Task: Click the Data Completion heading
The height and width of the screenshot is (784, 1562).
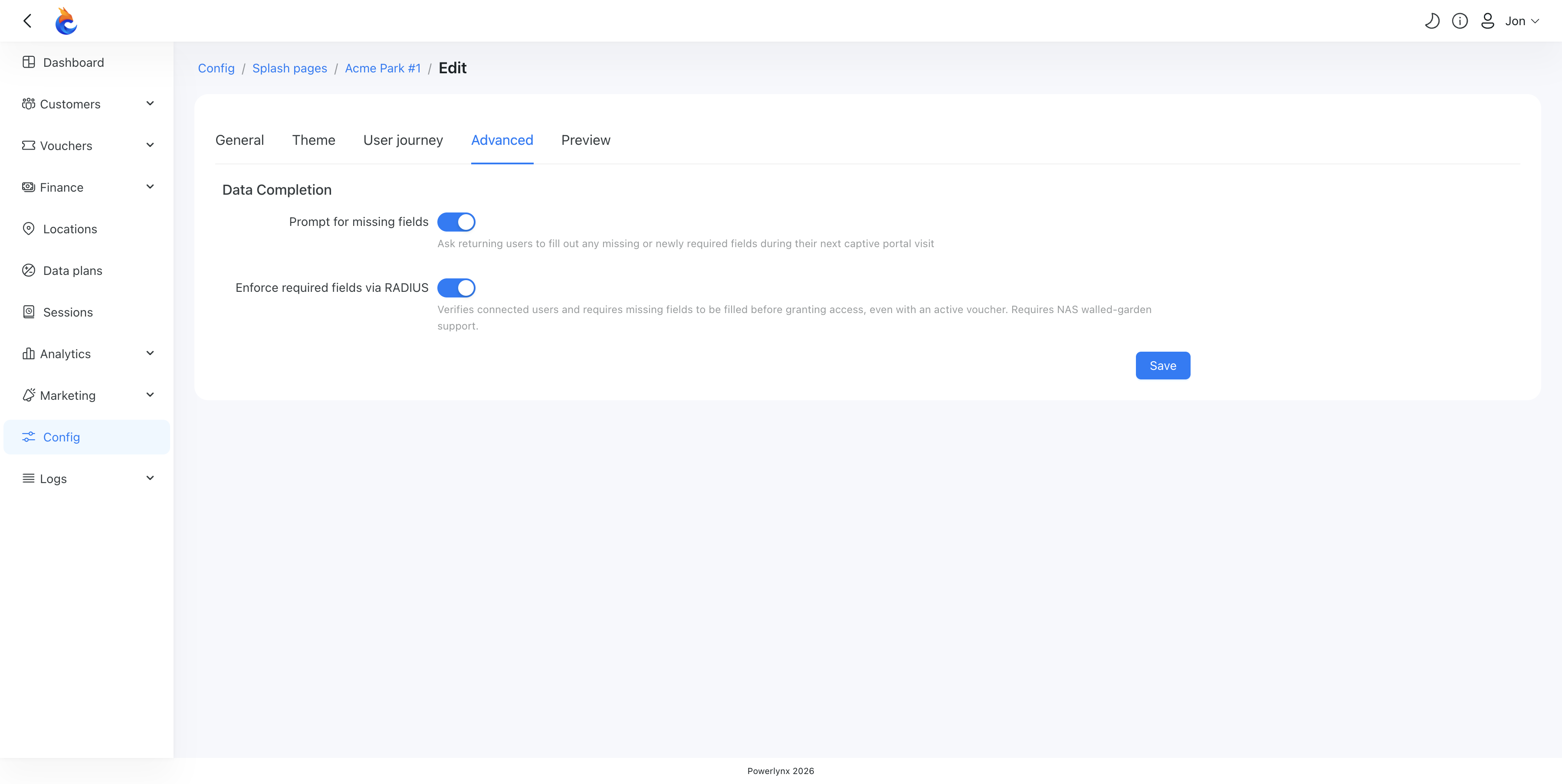Action: 277,189
